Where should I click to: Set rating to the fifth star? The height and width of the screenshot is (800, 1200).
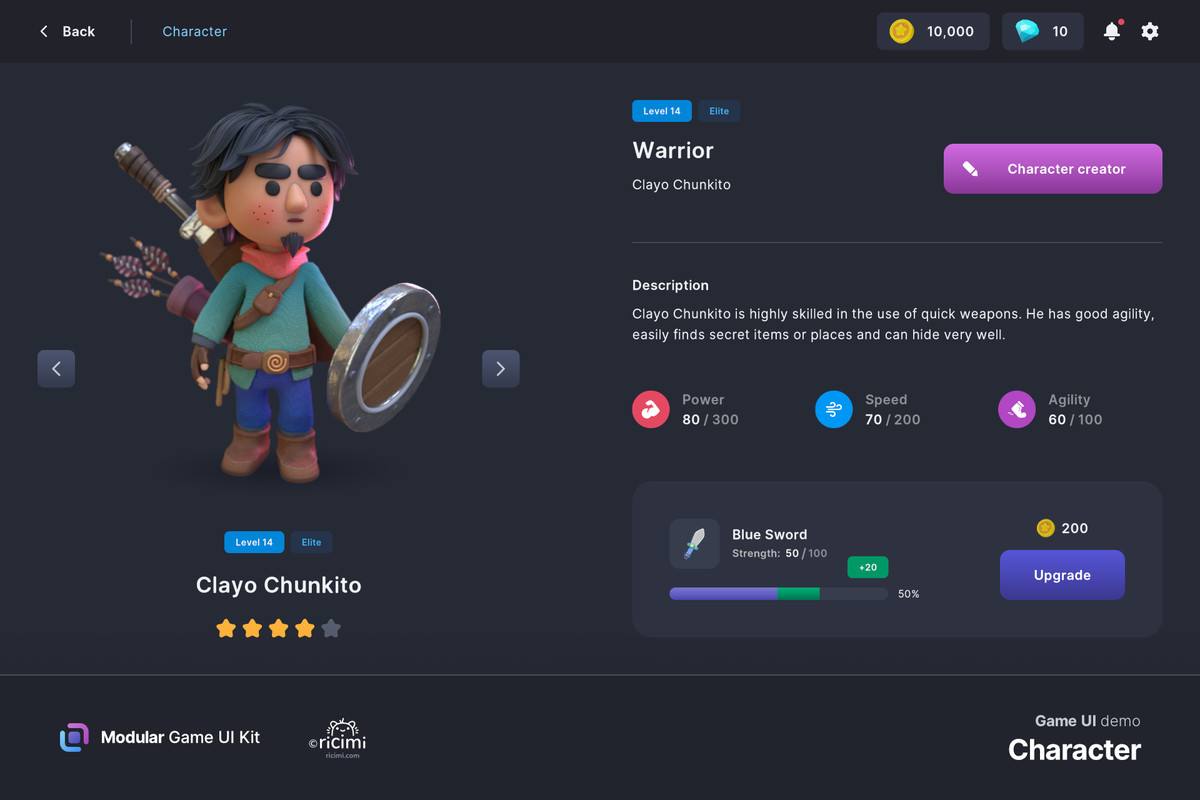pos(331,628)
